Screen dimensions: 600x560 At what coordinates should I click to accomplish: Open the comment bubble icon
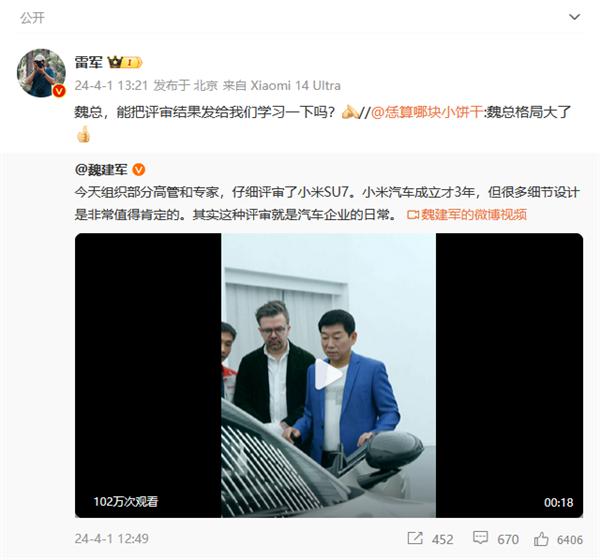(x=480, y=538)
